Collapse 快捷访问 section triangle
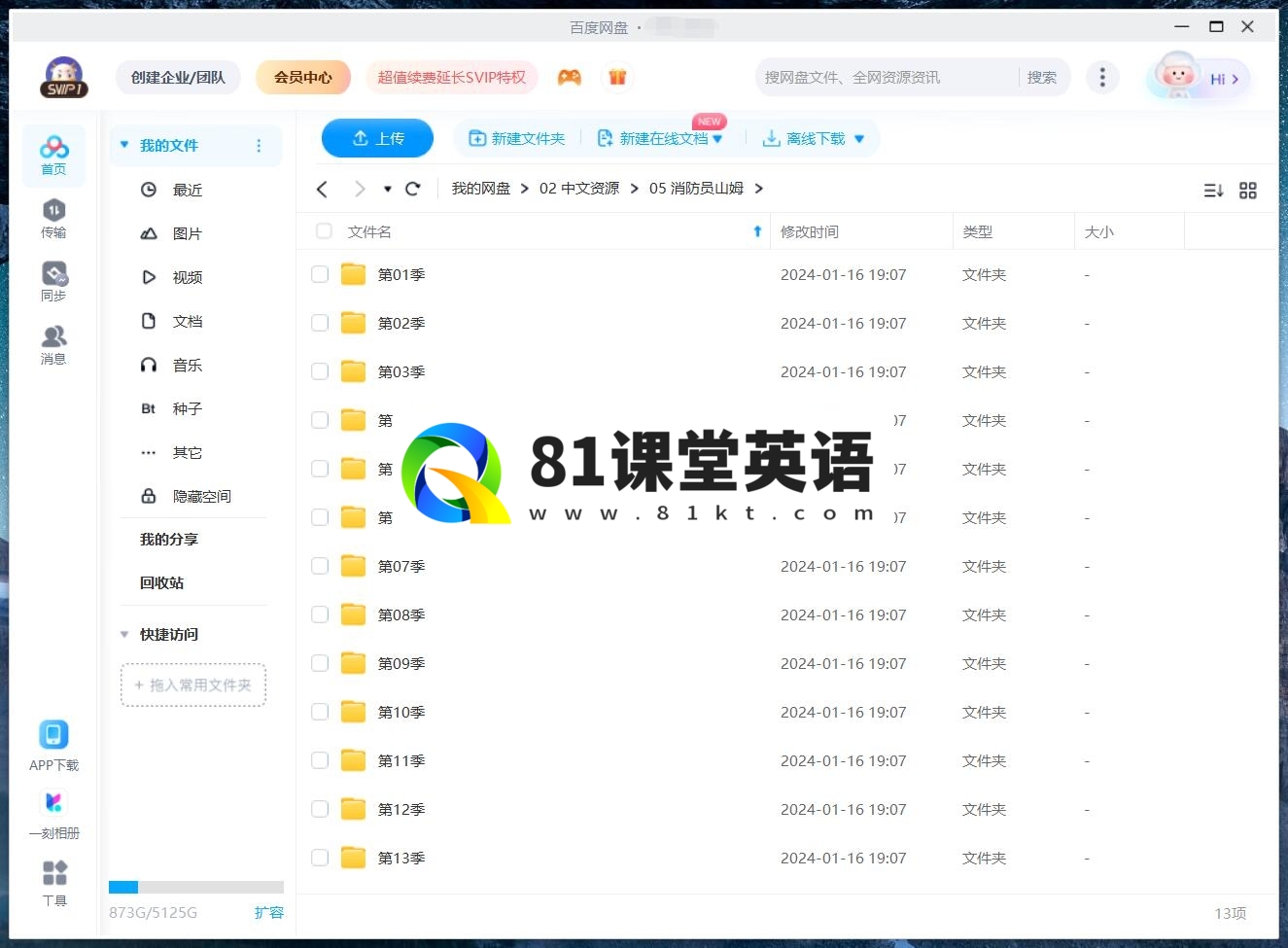1288x948 pixels. pyautogui.click(x=124, y=634)
